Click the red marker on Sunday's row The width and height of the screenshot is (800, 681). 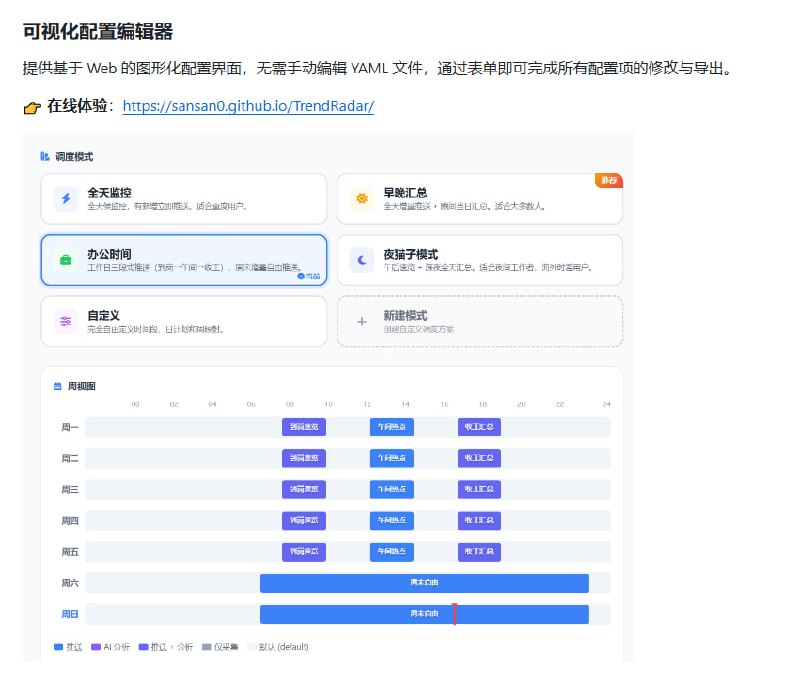[454, 614]
